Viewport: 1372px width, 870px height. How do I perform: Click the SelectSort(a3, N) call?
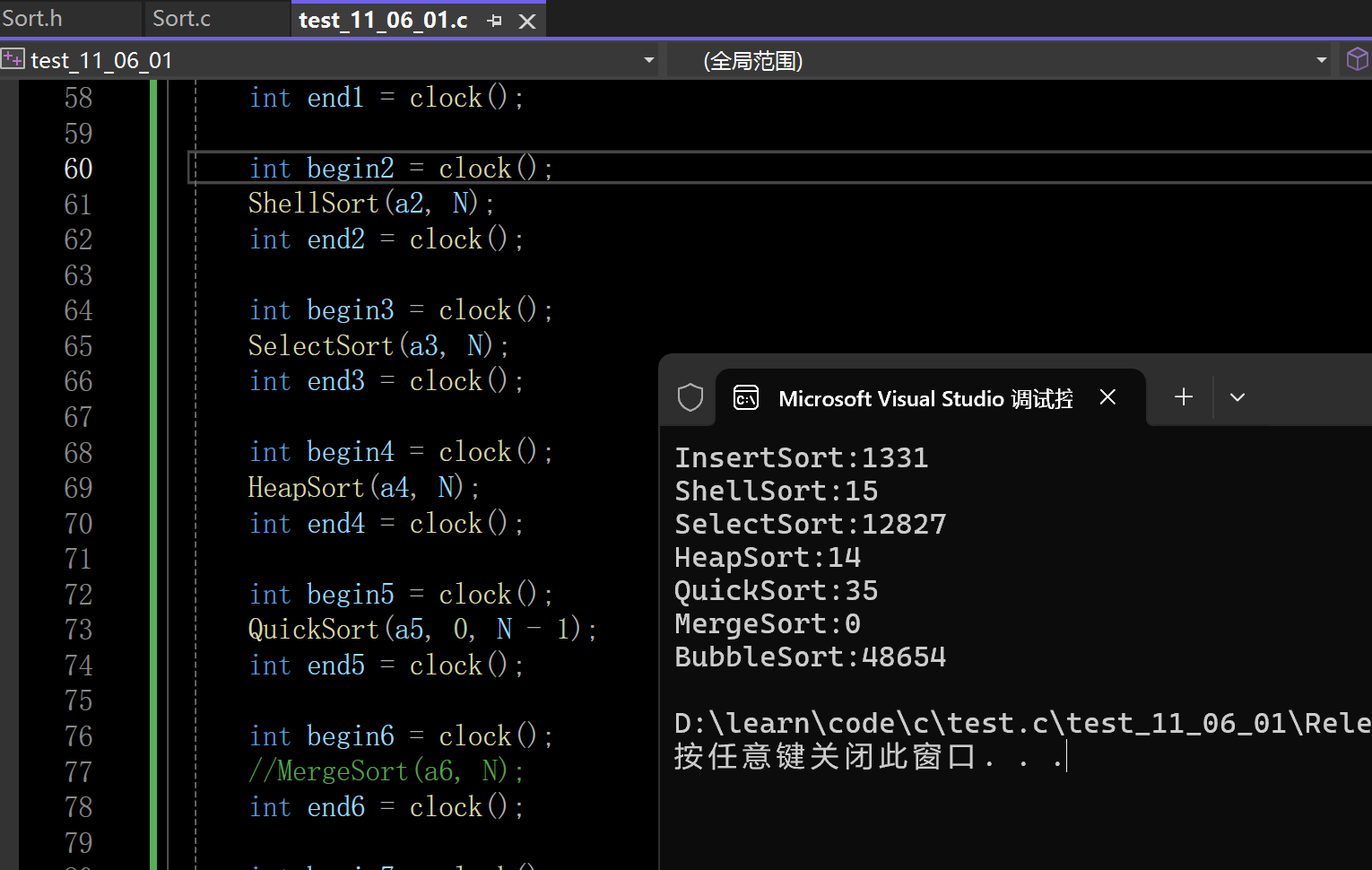[378, 346]
